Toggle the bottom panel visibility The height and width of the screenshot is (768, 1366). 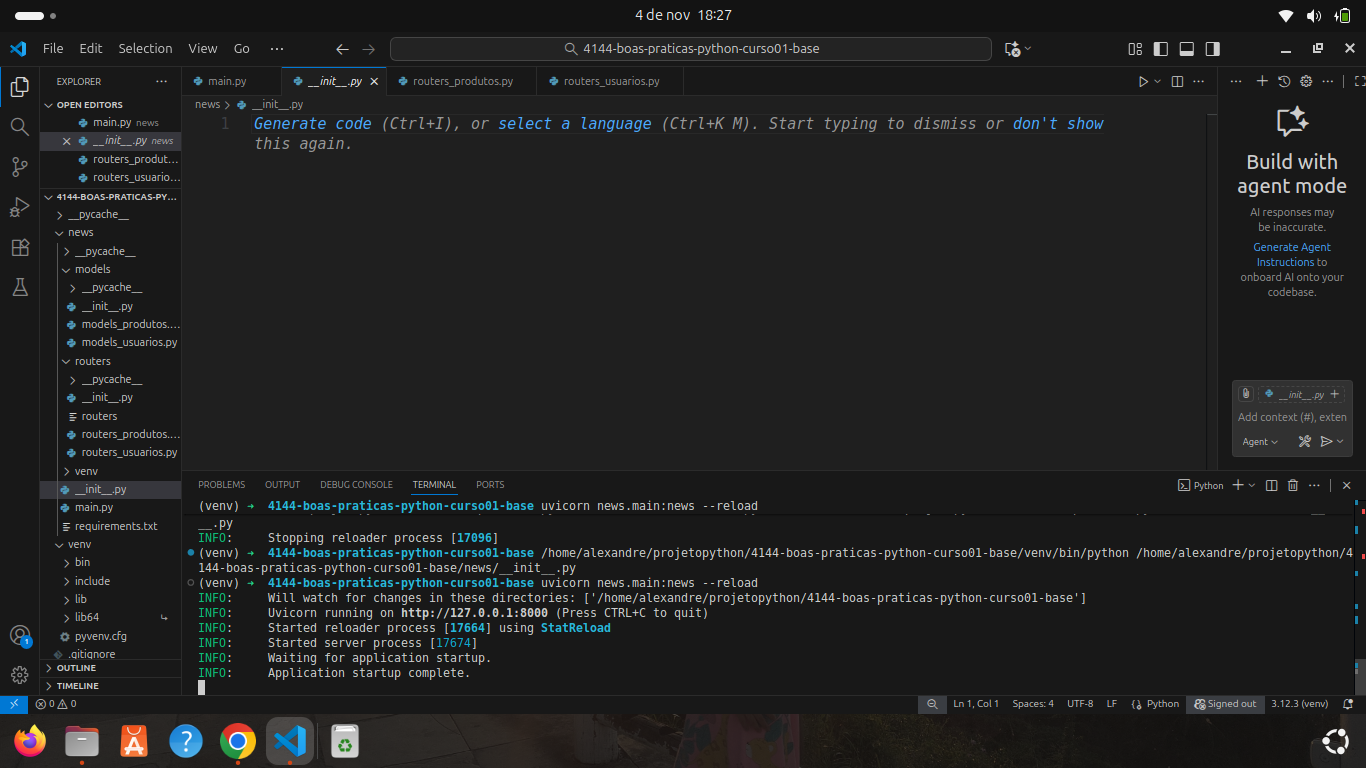pos(1187,49)
